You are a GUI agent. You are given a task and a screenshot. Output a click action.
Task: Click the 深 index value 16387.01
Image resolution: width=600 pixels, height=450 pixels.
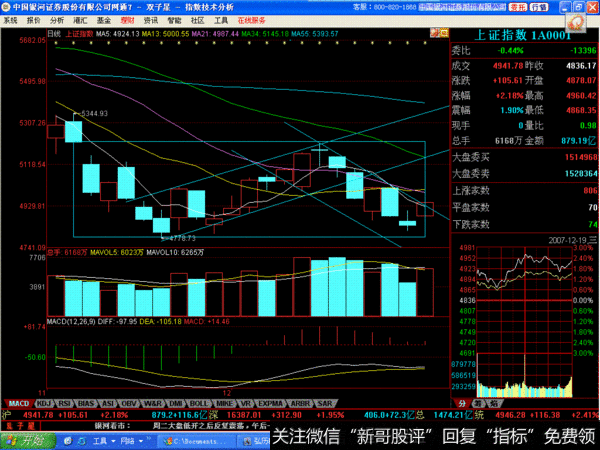(244, 415)
